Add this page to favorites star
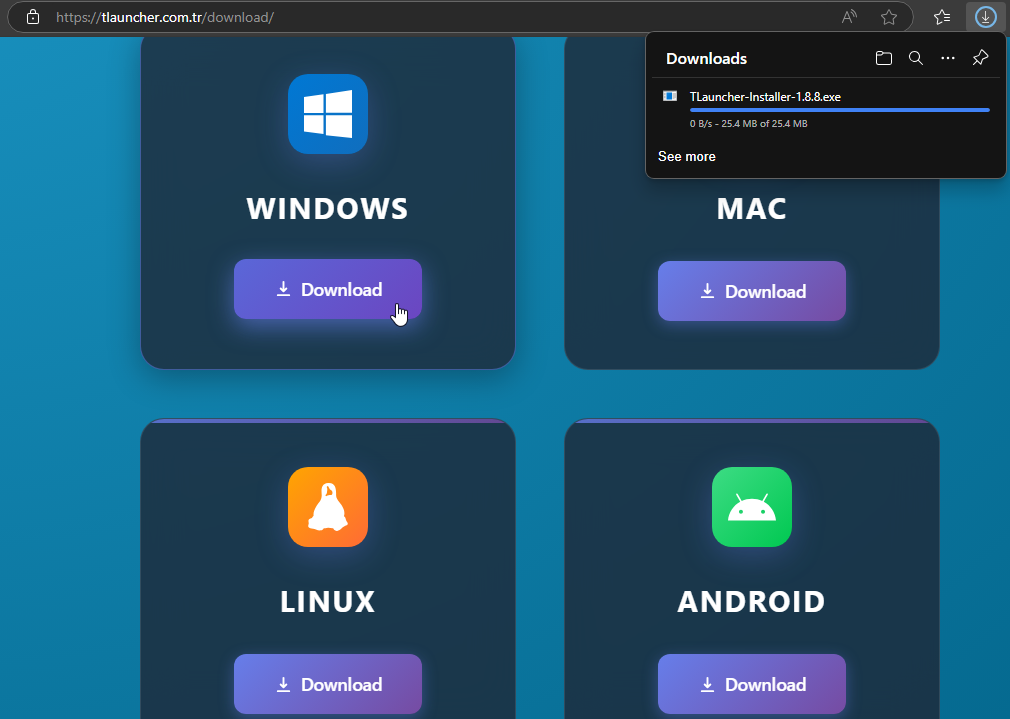The width and height of the screenshot is (1010, 719). tap(888, 17)
